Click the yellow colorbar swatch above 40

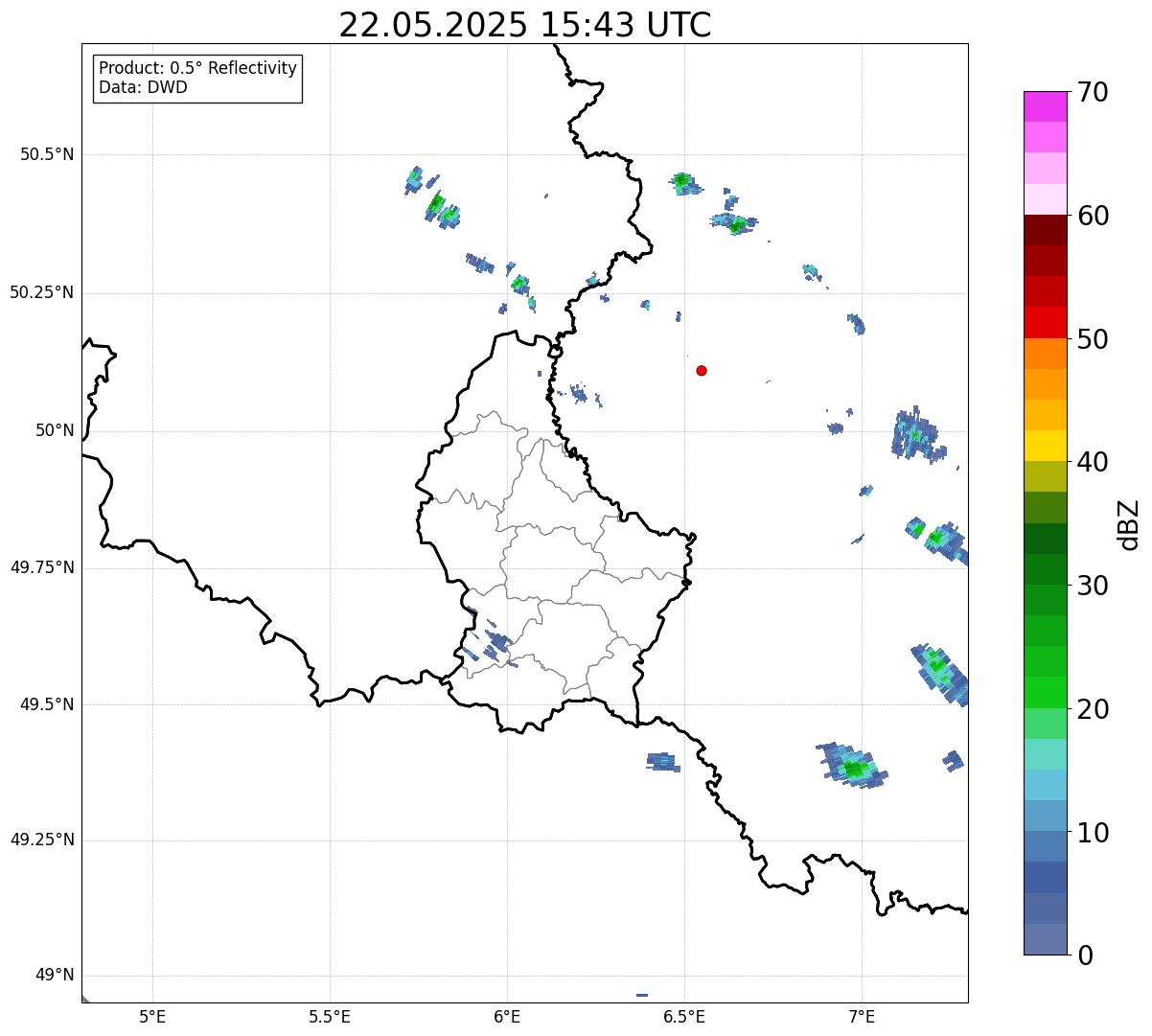(1045, 446)
